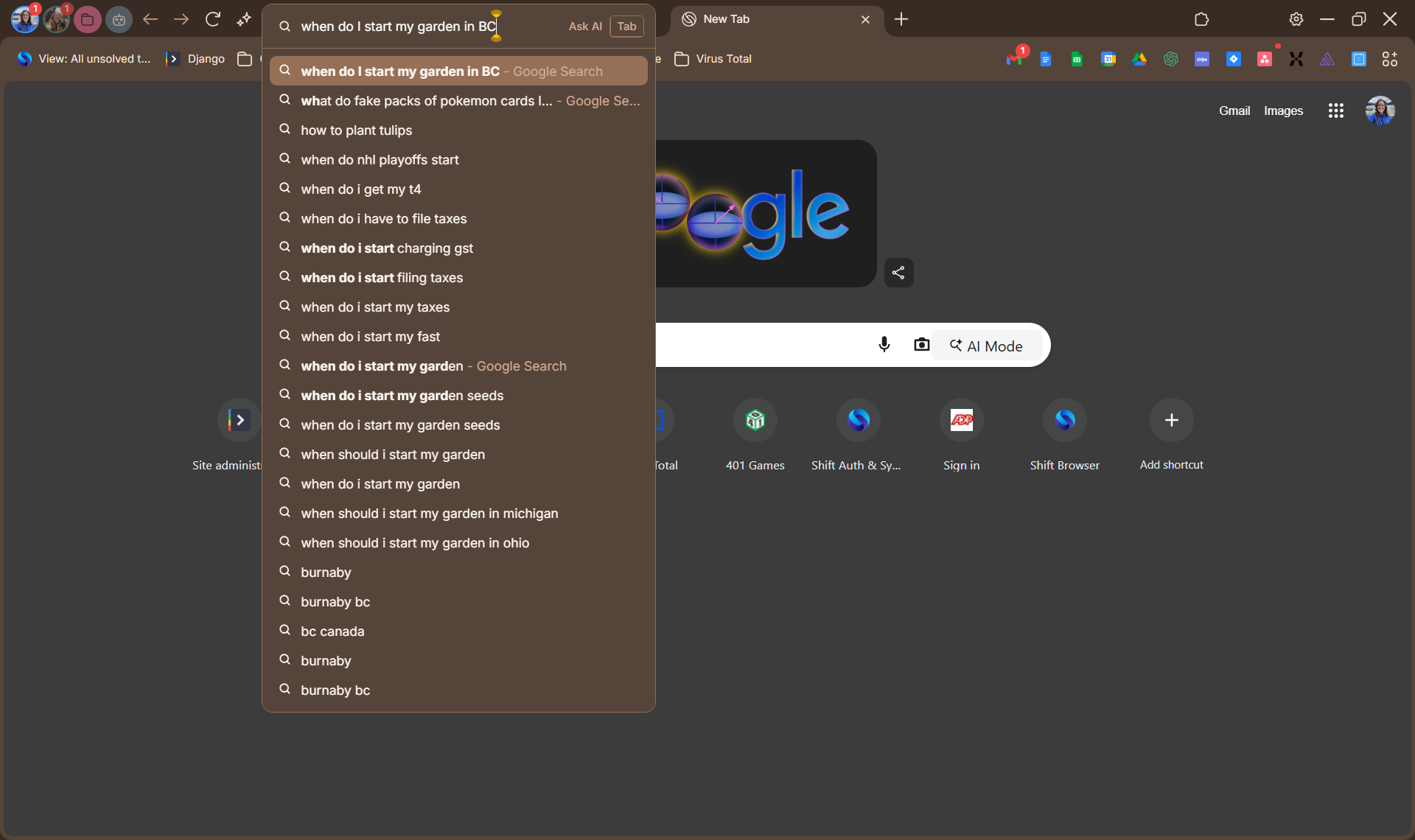The width and height of the screenshot is (1415, 840).
Task: Click AI Mode button
Action: pyautogui.click(x=986, y=346)
